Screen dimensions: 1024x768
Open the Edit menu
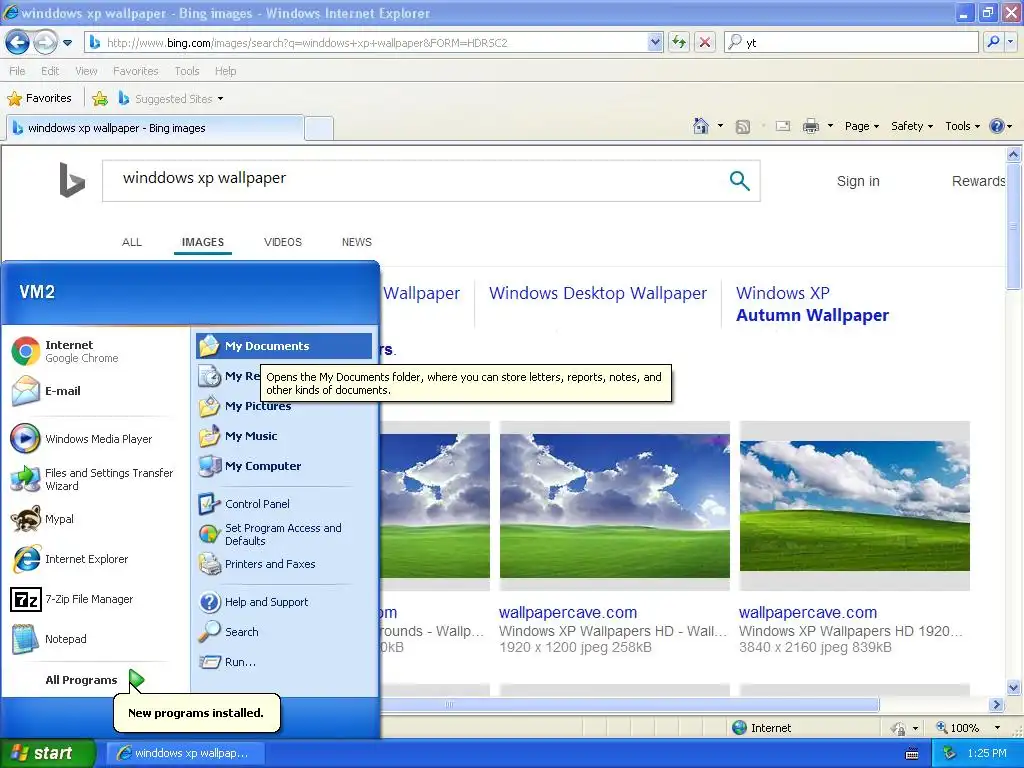(x=50, y=71)
